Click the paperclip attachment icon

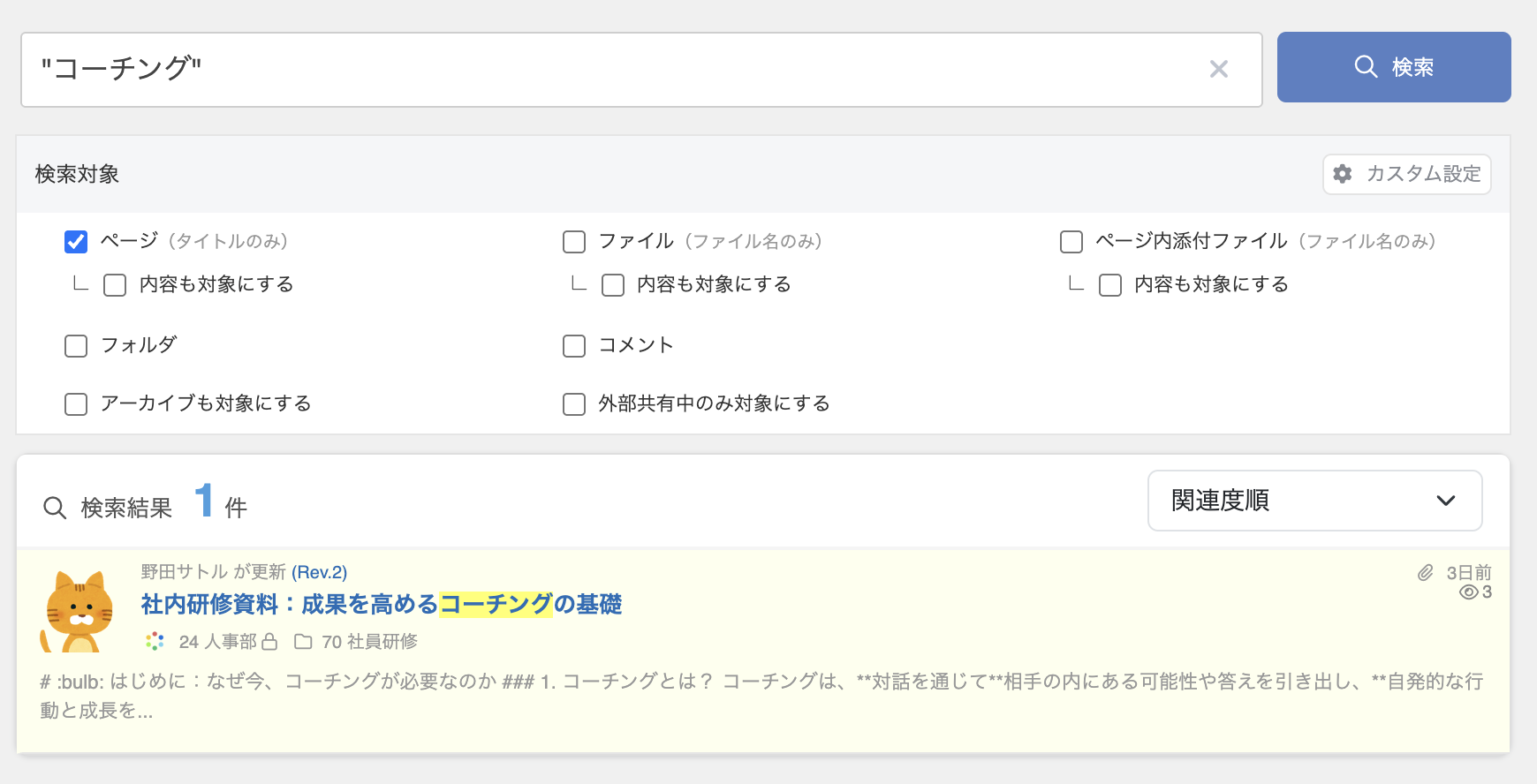[x=1425, y=573]
